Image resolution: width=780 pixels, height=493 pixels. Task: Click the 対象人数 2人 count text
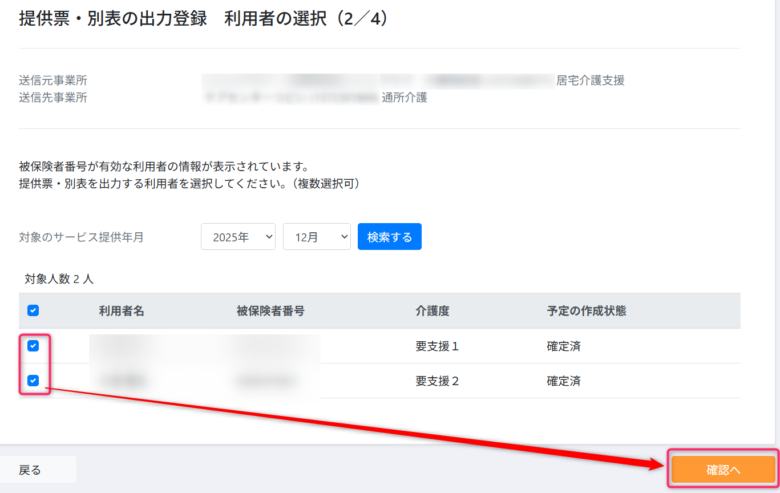click(59, 278)
